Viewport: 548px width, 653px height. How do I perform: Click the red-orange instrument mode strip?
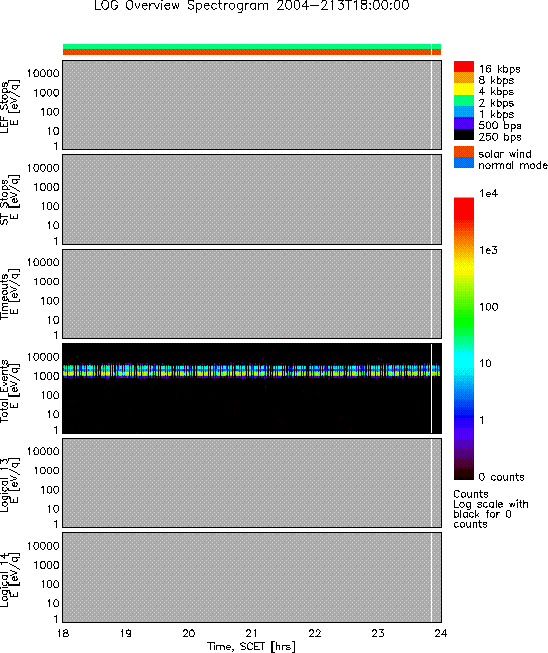[x=252, y=52]
